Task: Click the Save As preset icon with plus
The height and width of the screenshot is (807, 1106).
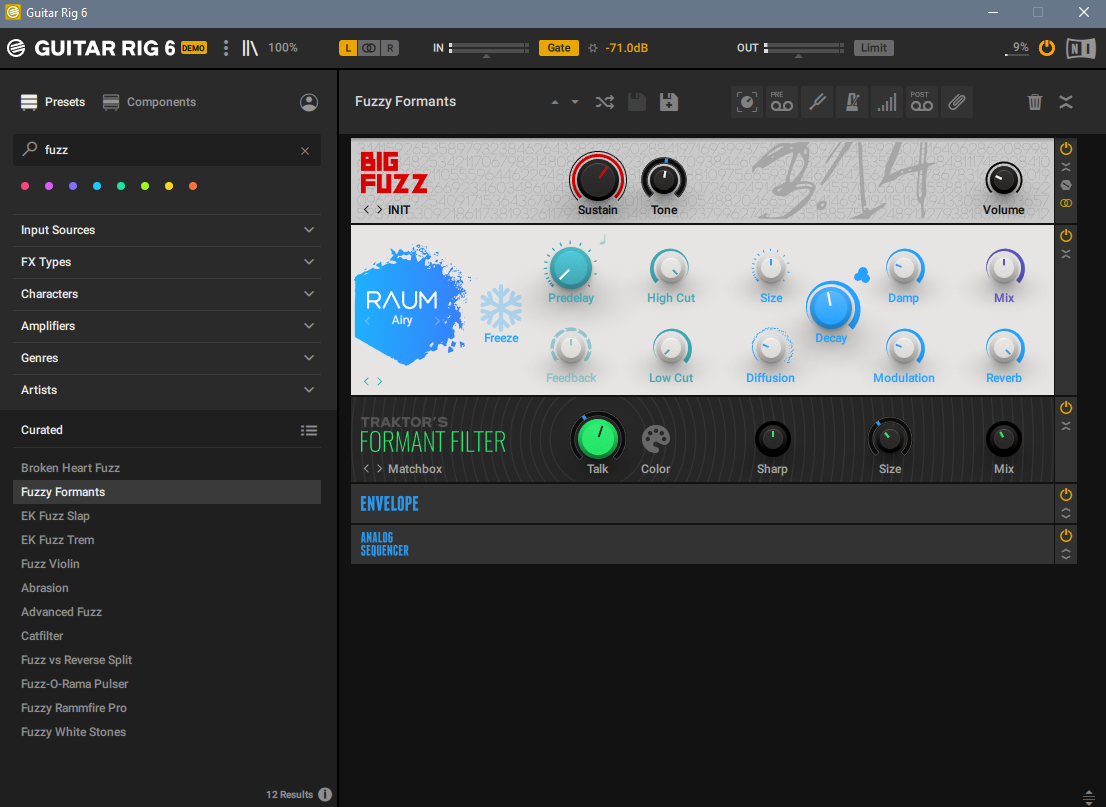Action: pyautogui.click(x=669, y=102)
